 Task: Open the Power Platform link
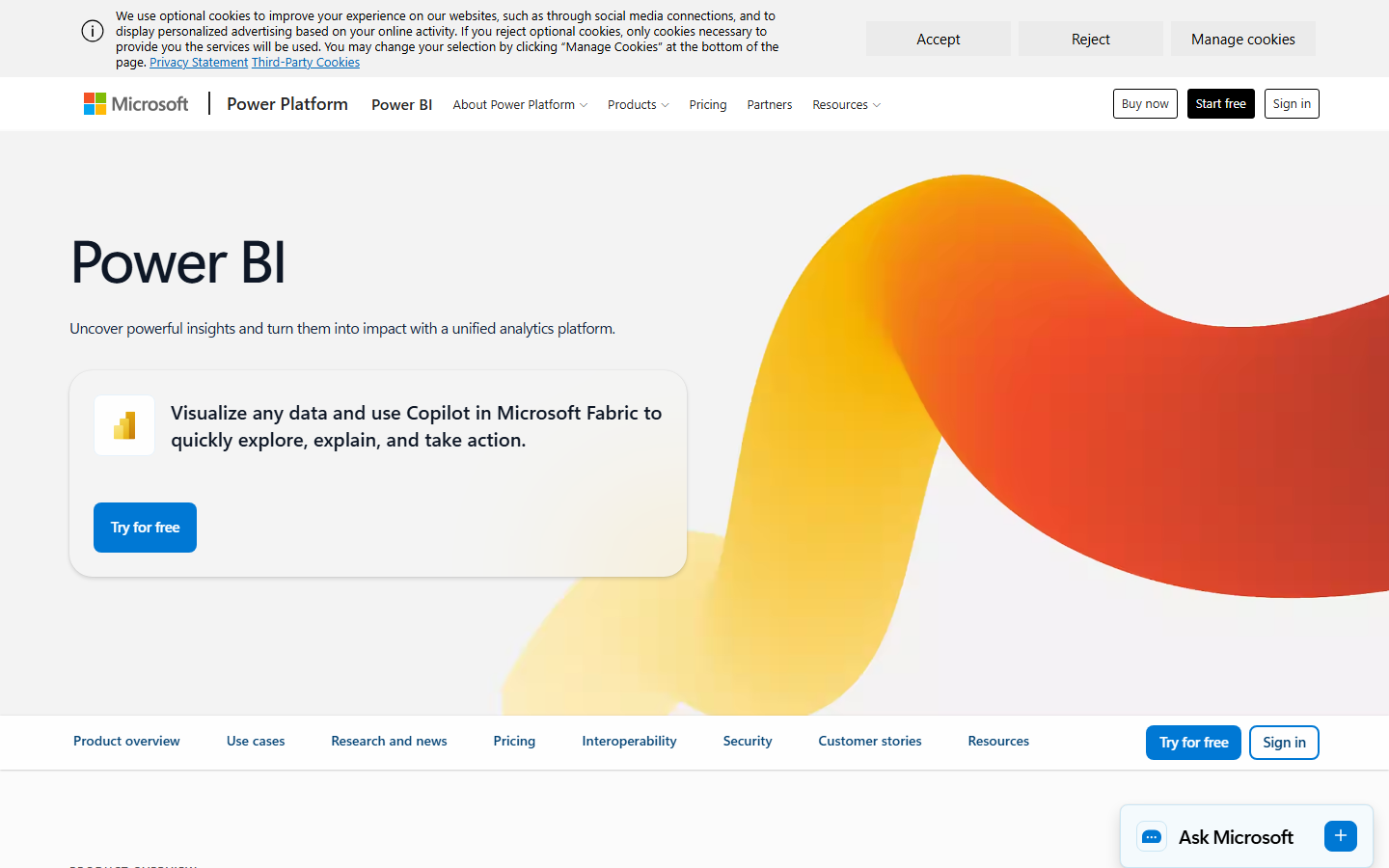287,104
